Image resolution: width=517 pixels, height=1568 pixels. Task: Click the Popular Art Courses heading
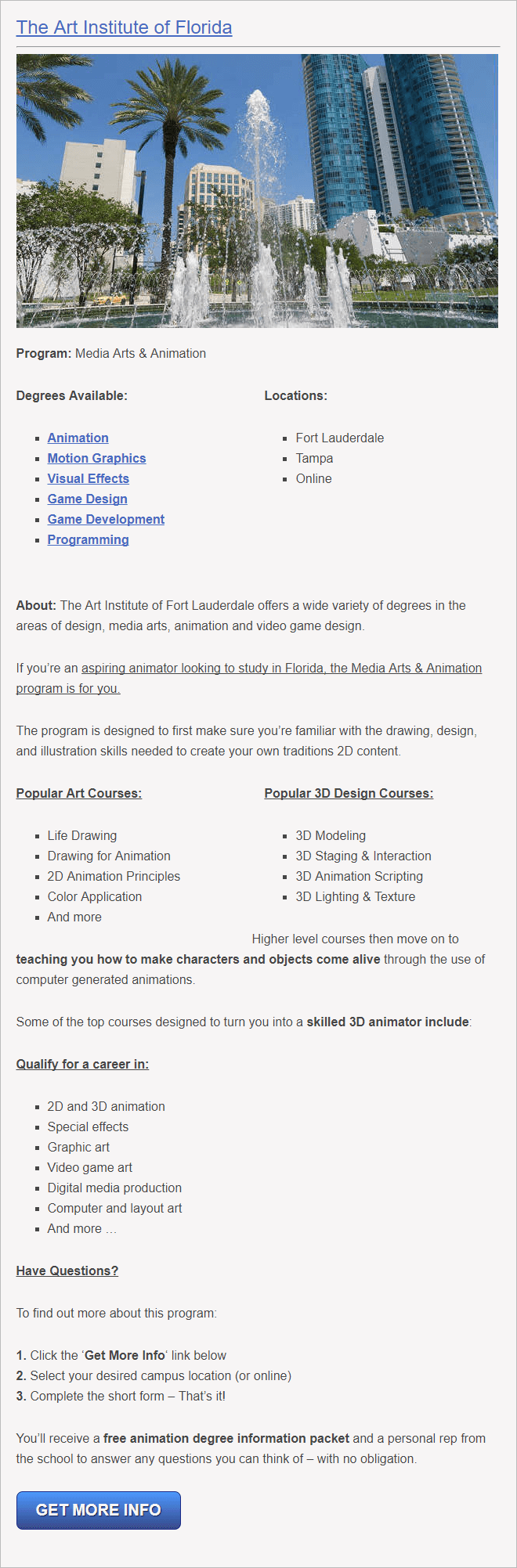pyautogui.click(x=78, y=793)
